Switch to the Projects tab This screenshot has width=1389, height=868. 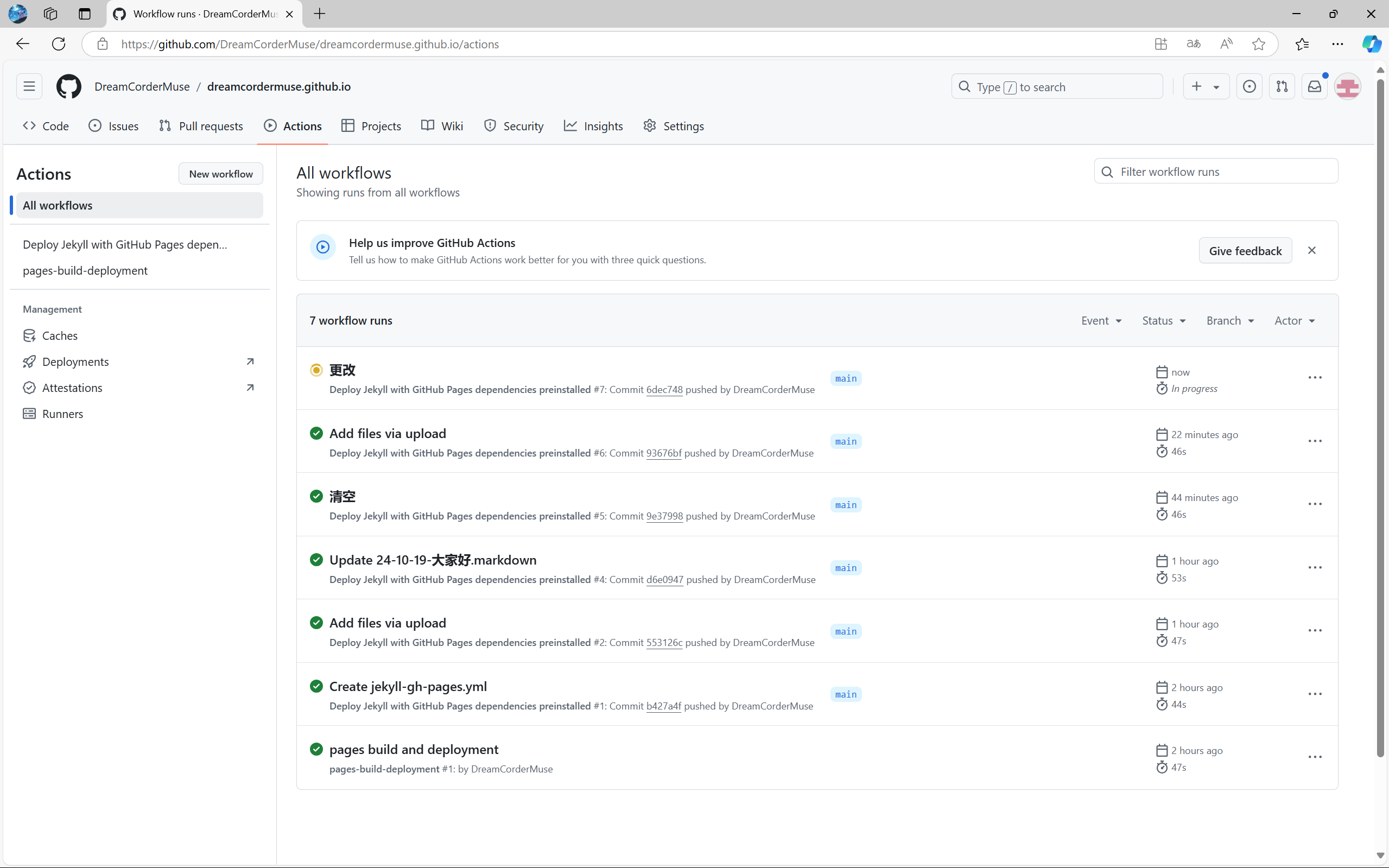[x=371, y=126]
